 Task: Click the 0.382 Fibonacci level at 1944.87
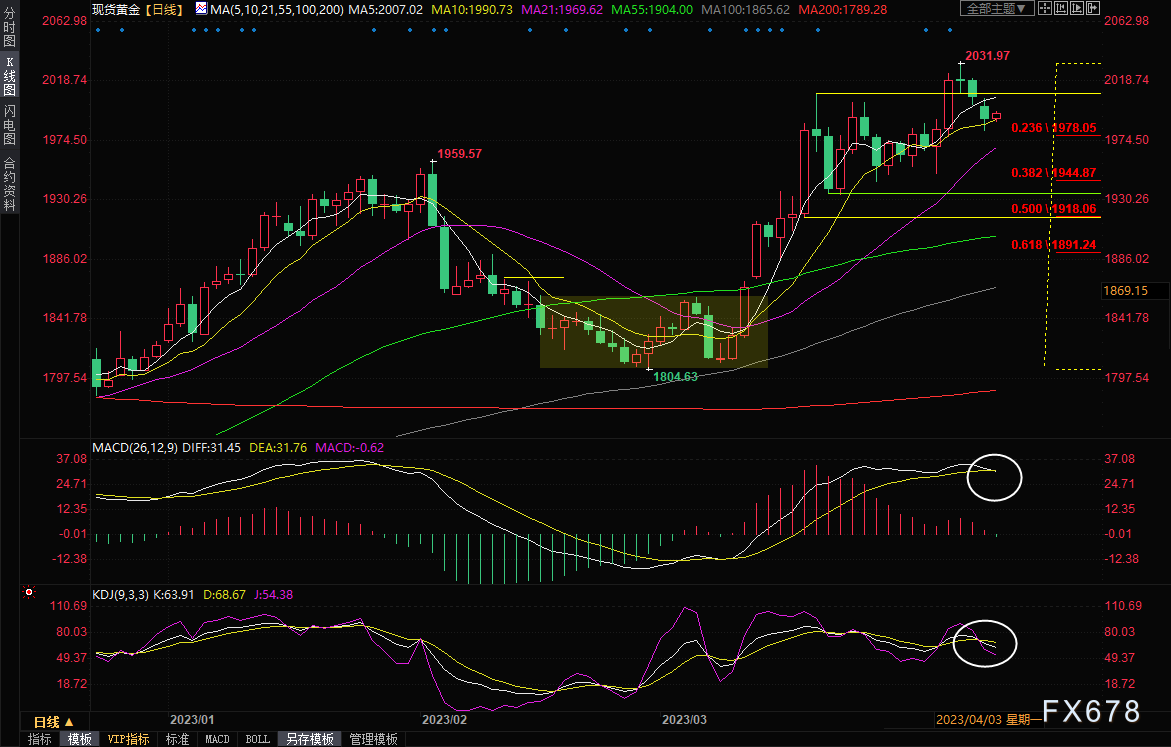(1054, 173)
